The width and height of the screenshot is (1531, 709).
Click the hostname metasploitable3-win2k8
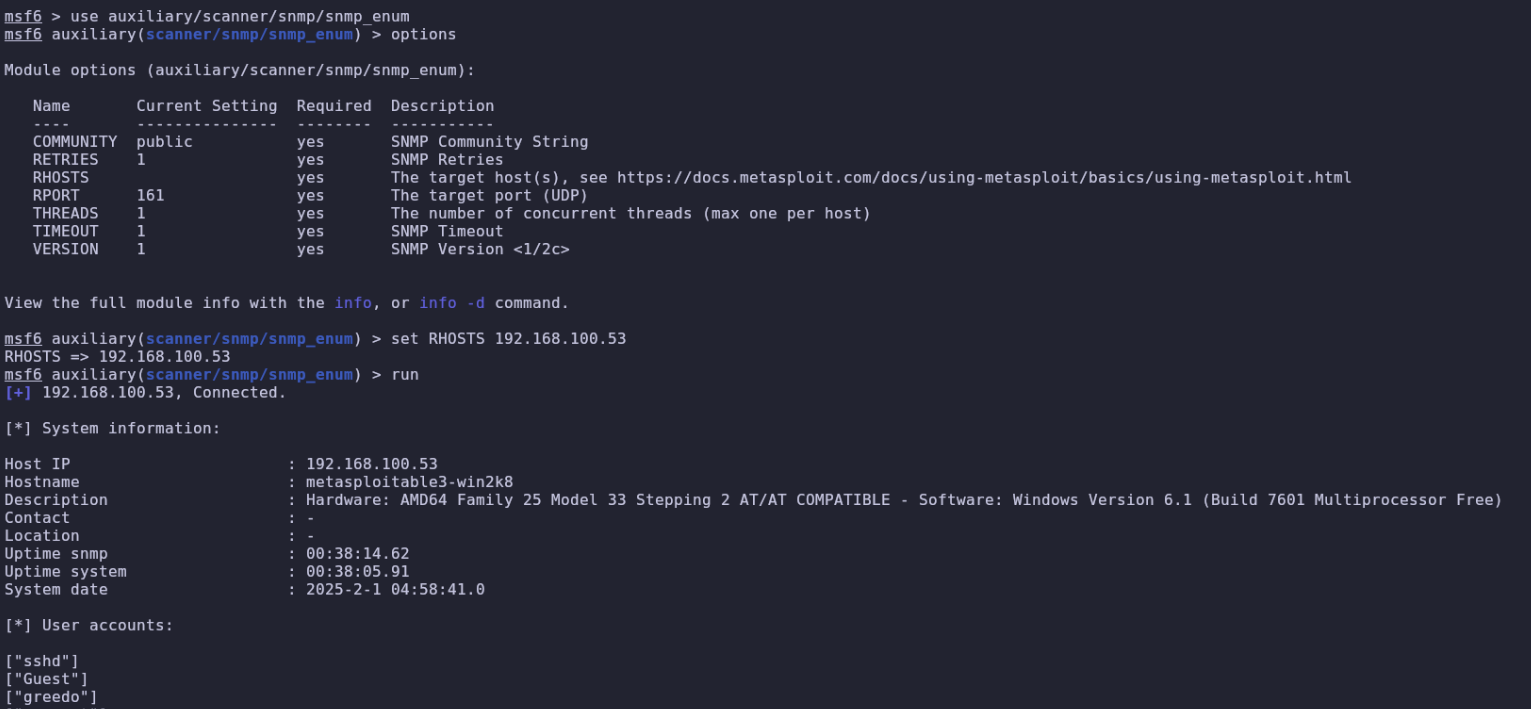tap(409, 482)
